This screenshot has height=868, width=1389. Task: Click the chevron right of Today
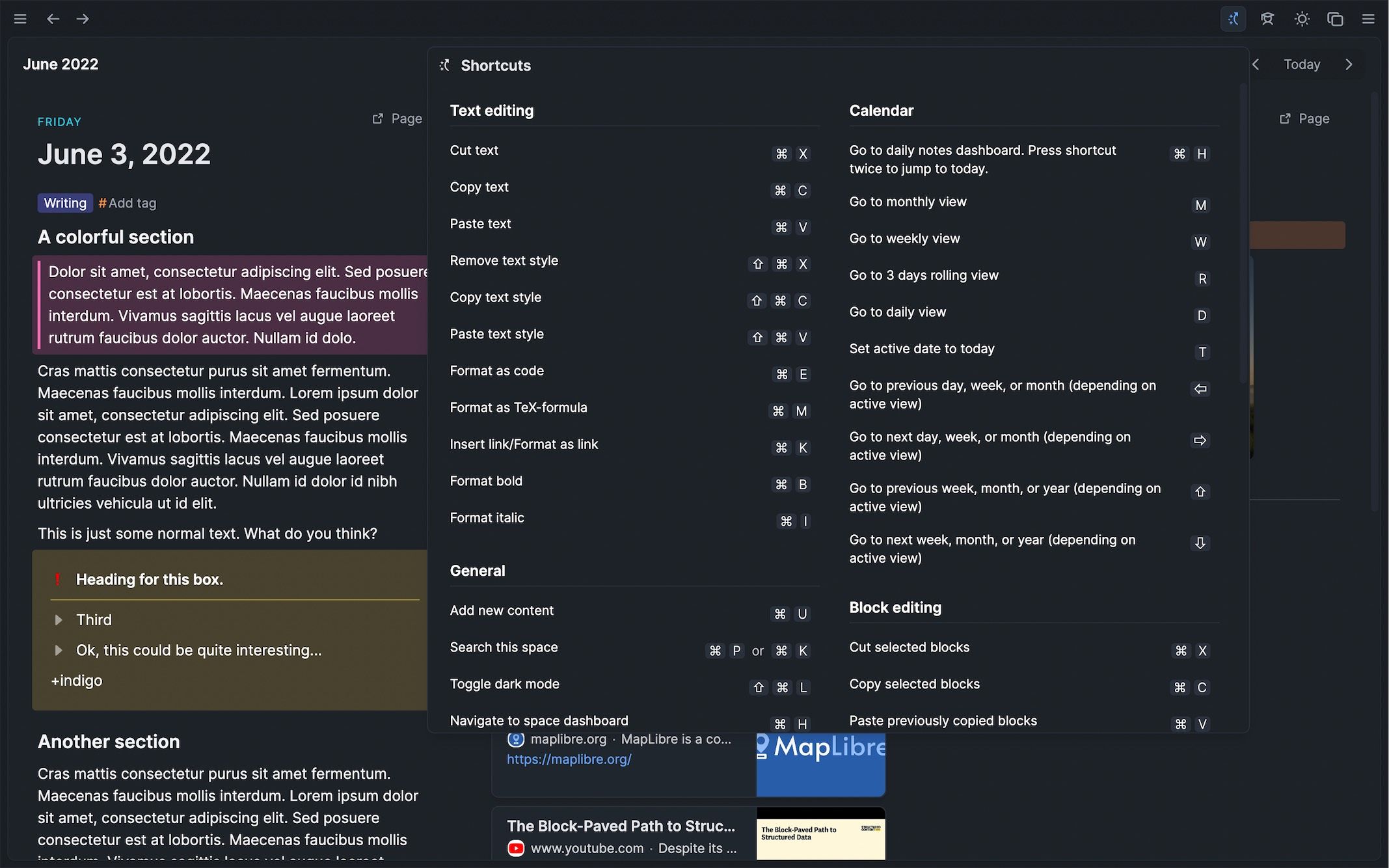coord(1348,64)
